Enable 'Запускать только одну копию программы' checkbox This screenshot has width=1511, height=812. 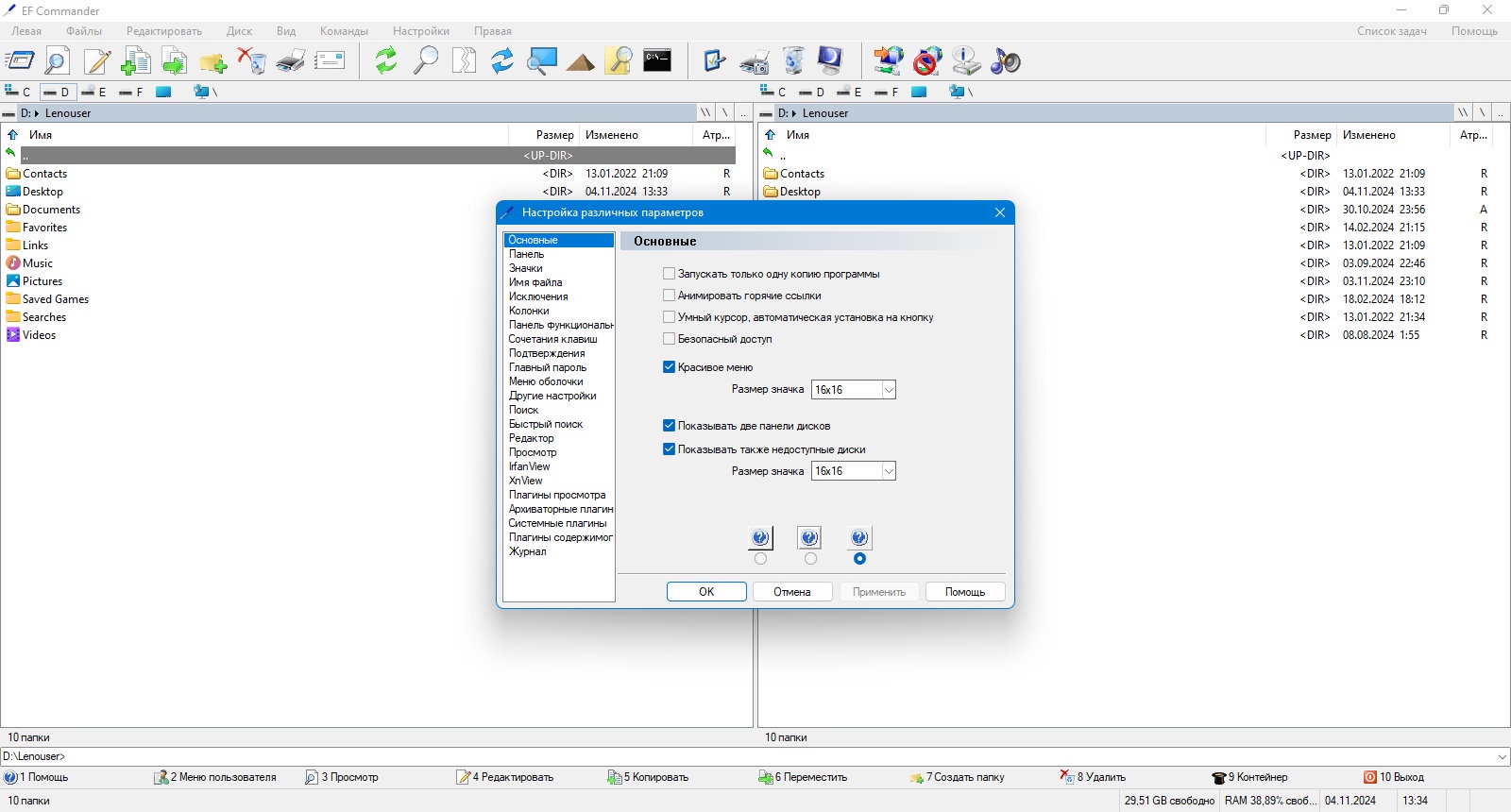(x=669, y=274)
